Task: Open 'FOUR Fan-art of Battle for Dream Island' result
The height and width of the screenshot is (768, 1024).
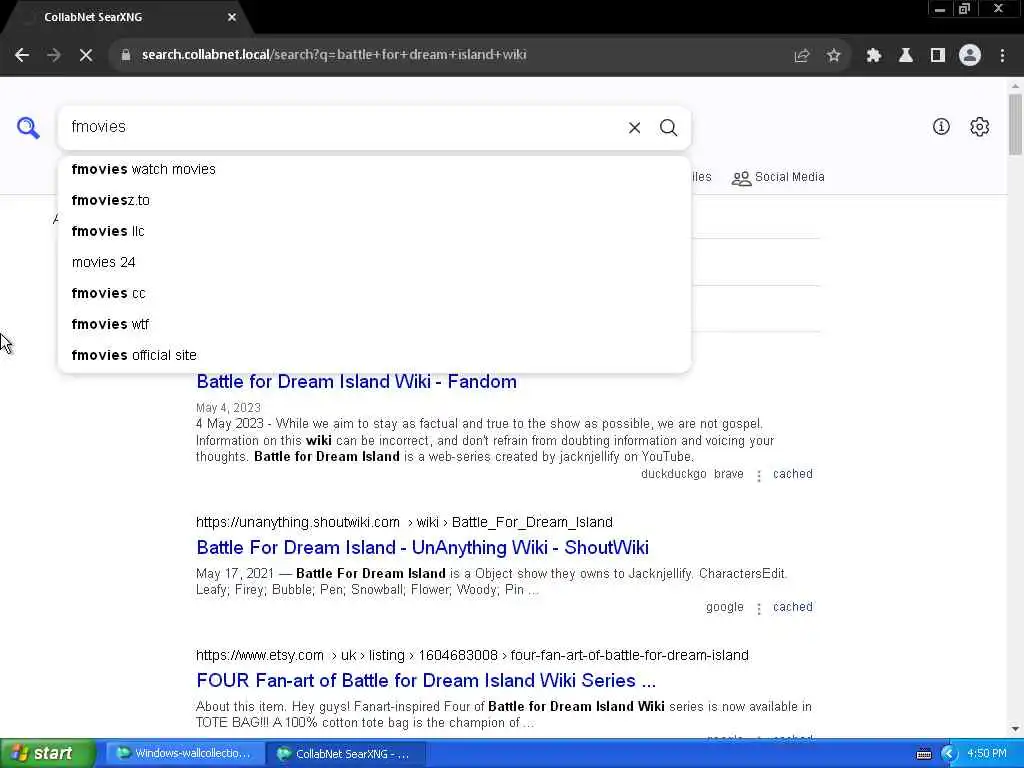Action: [426, 680]
